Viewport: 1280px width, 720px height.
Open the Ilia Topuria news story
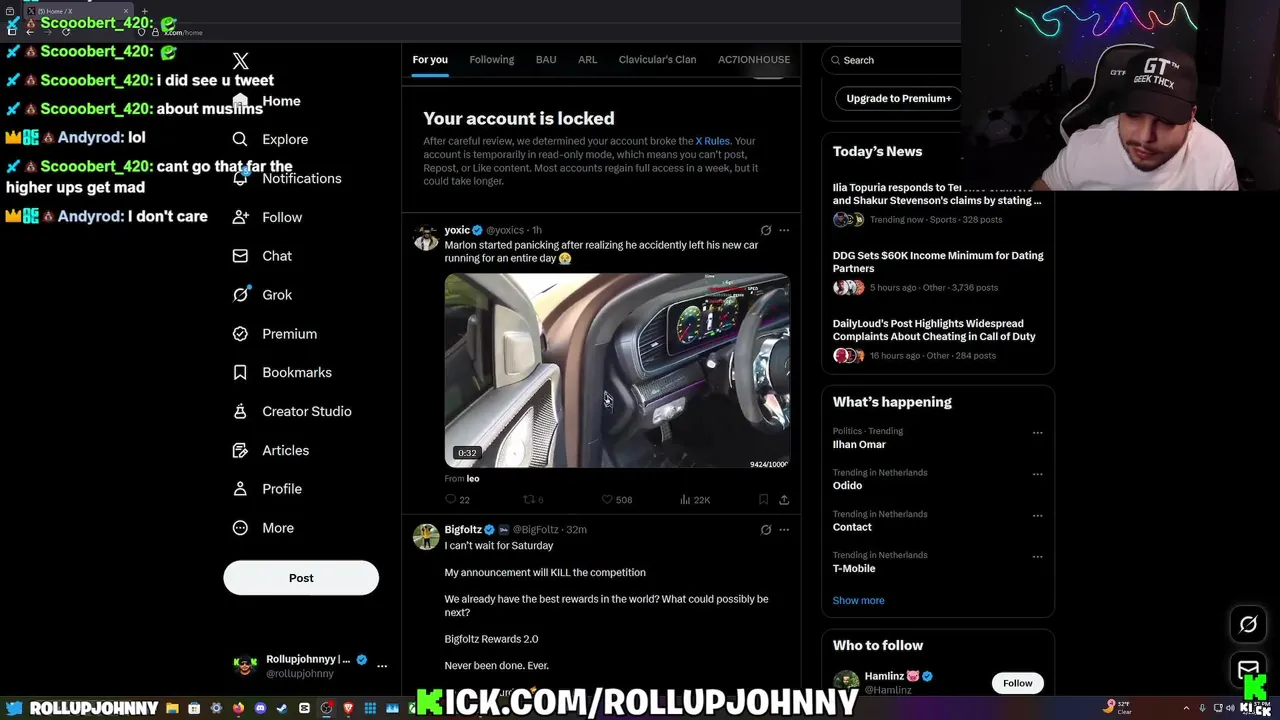(x=937, y=194)
